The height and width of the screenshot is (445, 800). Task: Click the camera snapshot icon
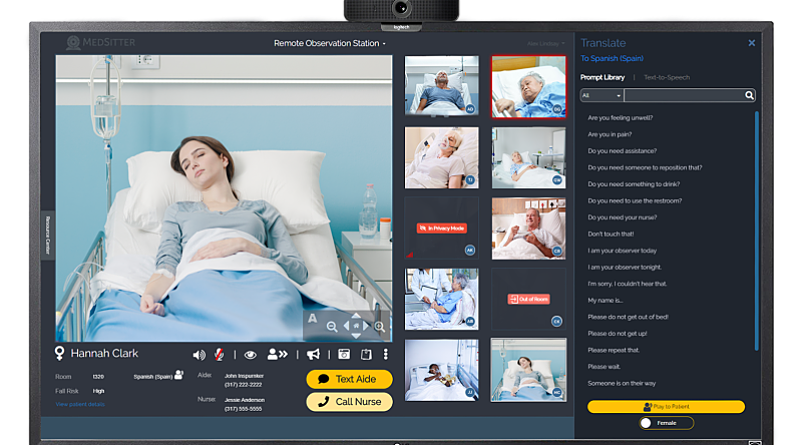click(344, 354)
